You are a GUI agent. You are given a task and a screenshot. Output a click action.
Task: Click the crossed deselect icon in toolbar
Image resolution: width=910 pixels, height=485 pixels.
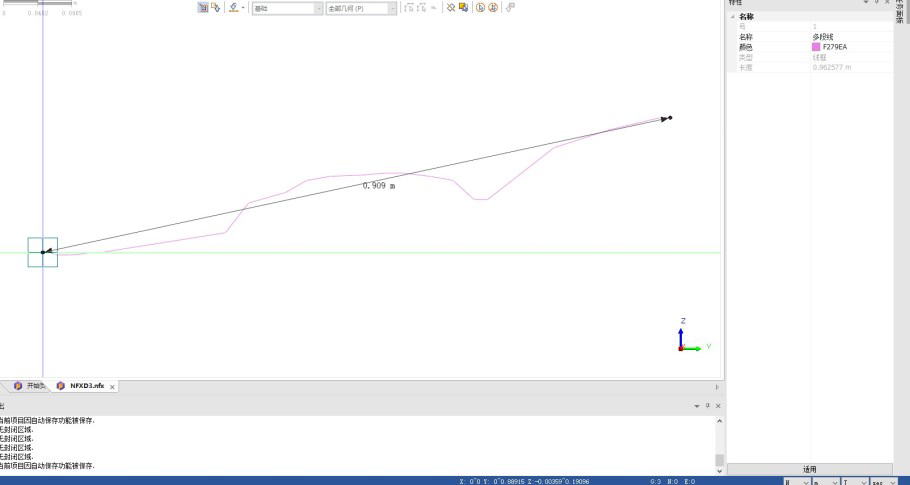[x=451, y=7]
